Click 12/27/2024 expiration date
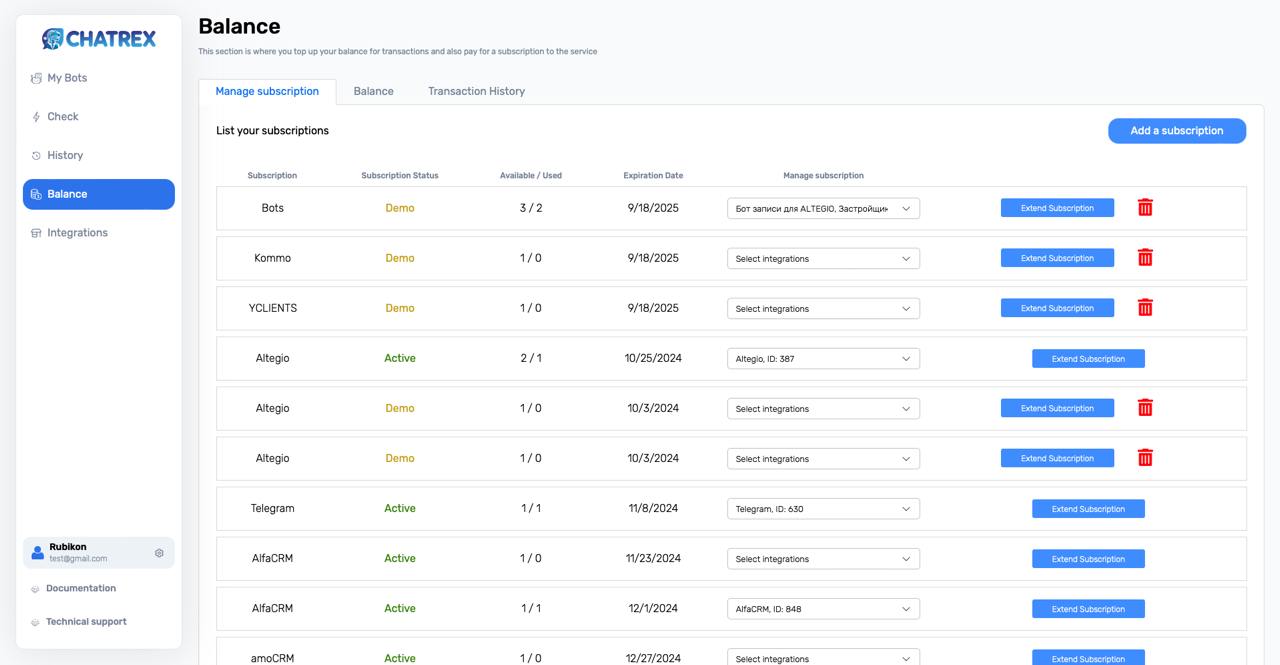Image resolution: width=1280 pixels, height=665 pixels. click(653, 658)
